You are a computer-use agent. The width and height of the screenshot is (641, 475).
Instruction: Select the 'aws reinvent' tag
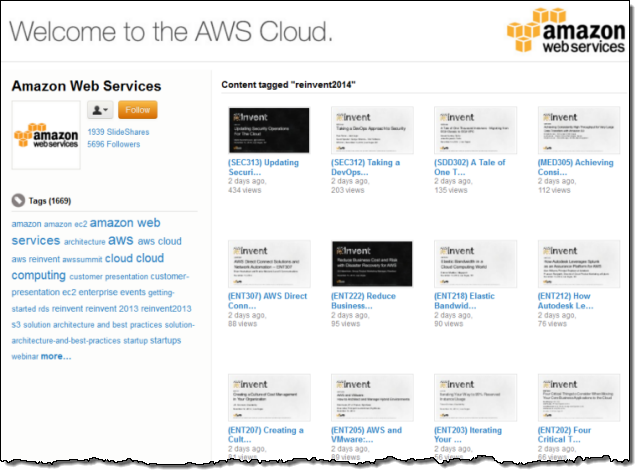[x=36, y=259]
